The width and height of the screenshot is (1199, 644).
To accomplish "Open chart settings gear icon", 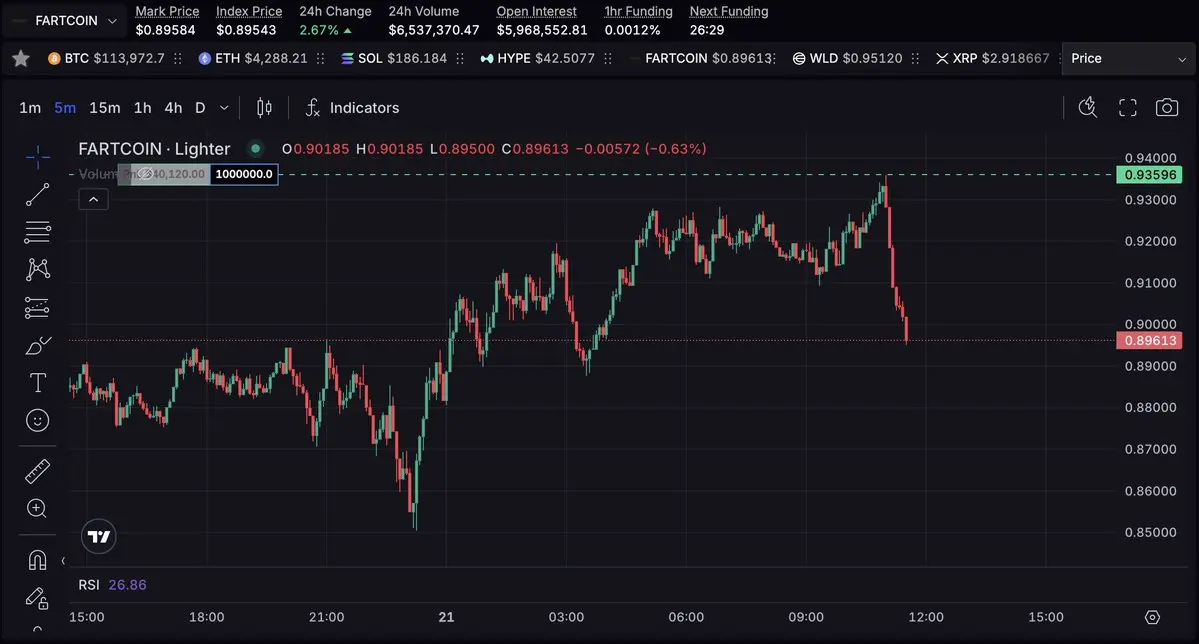I will pos(1152,617).
